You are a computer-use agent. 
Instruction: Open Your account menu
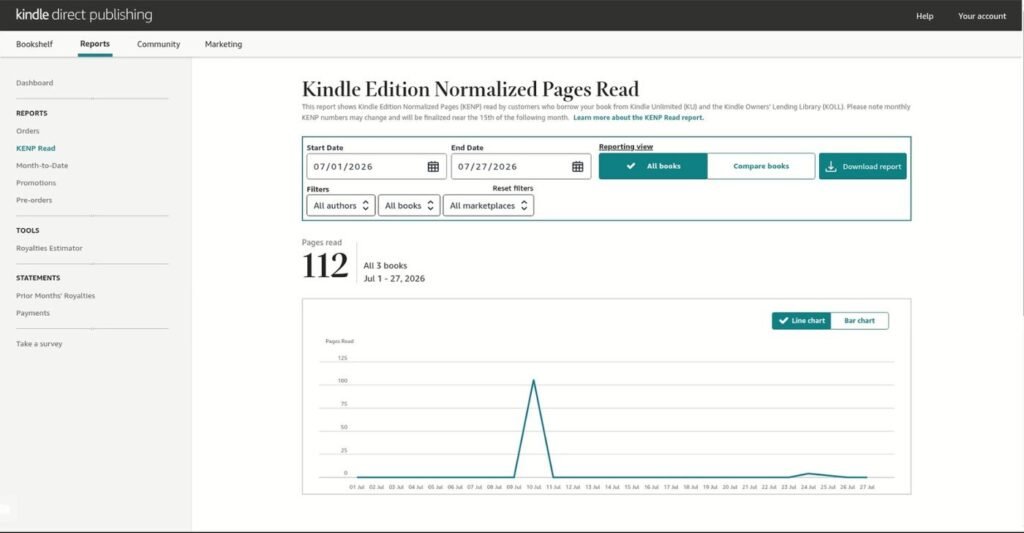click(982, 16)
